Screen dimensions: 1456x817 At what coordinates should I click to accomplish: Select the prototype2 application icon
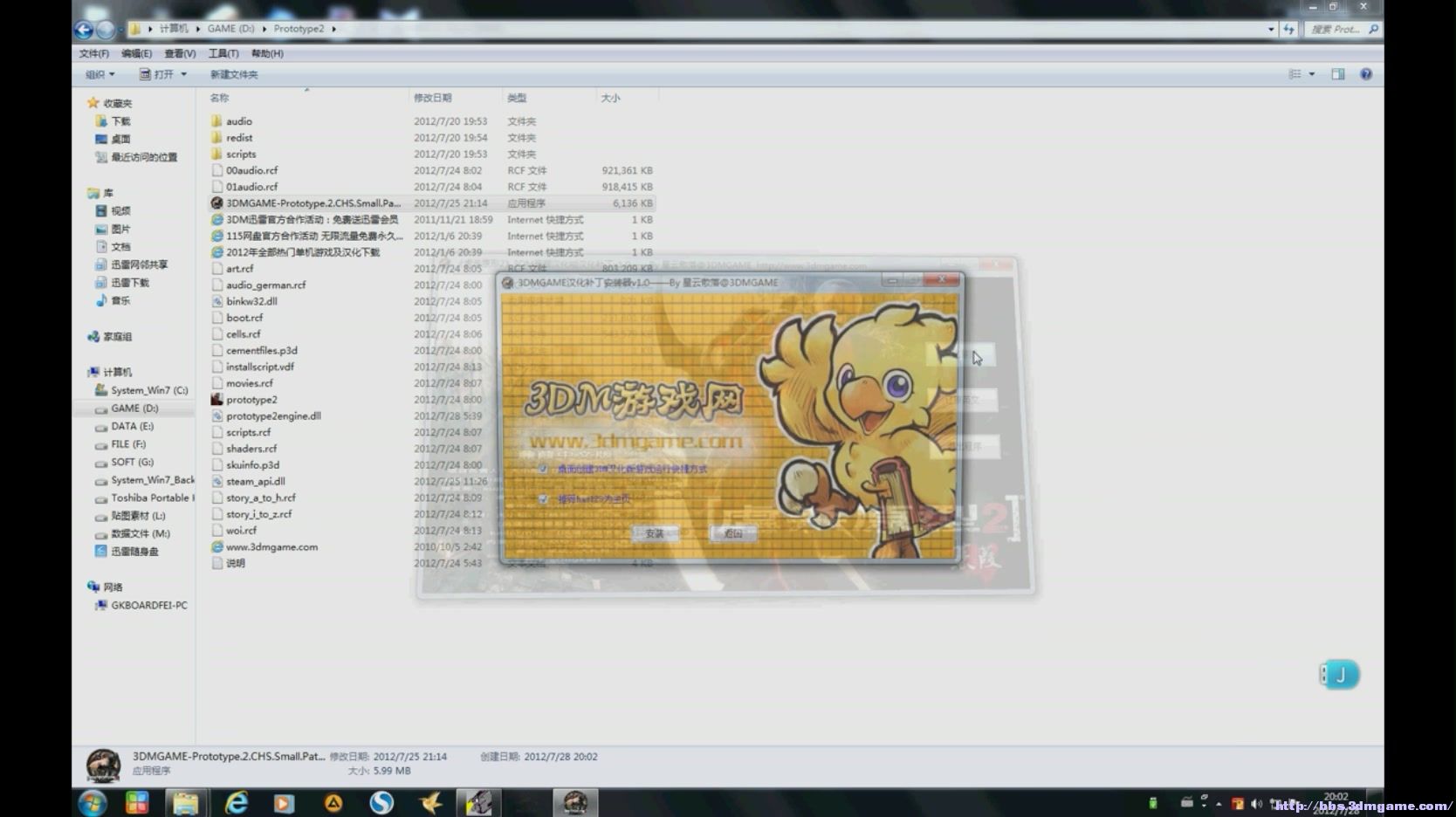point(216,400)
